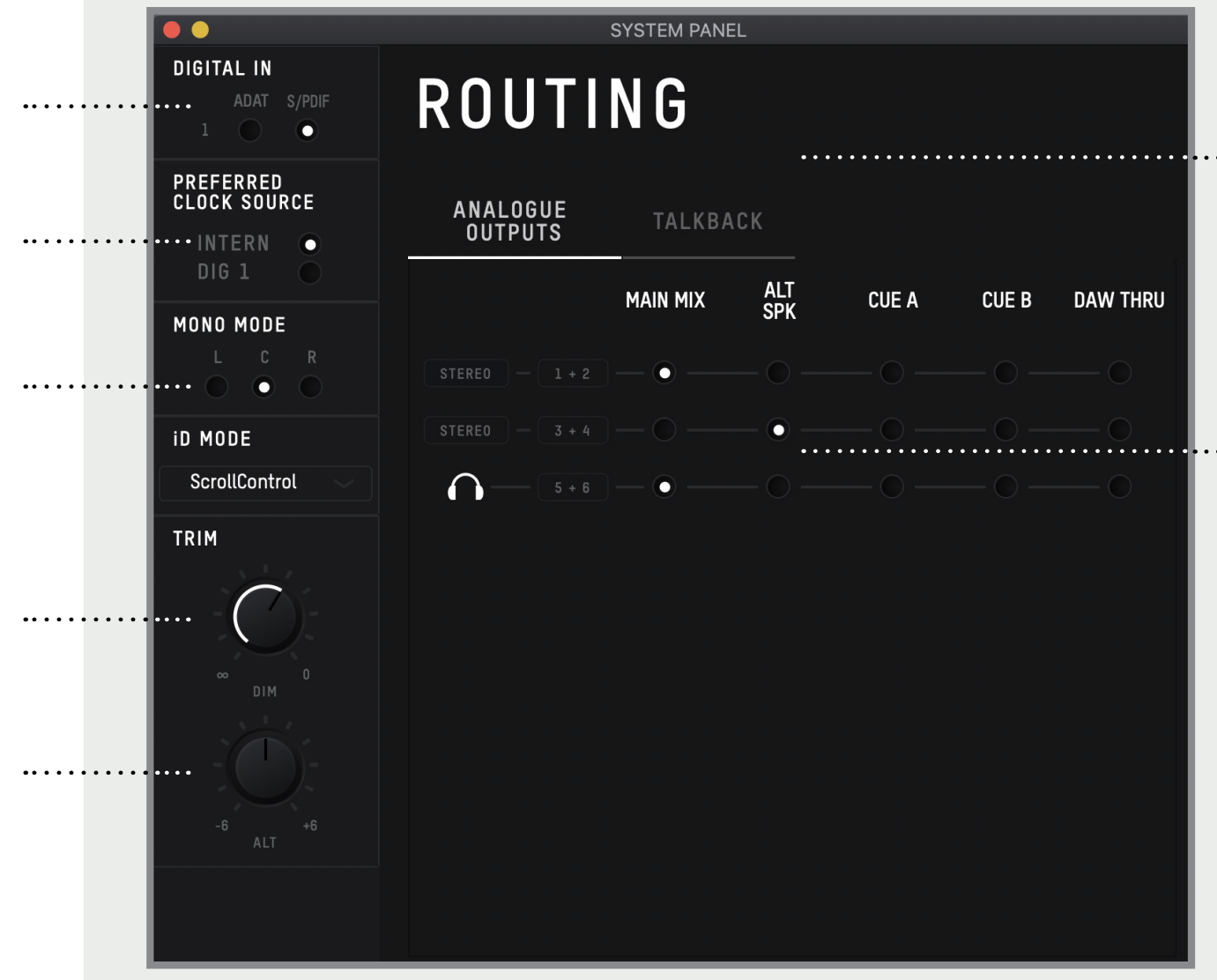Image resolution: width=1217 pixels, height=980 pixels.
Task: Click the ROUTING heading
Action: pos(553,104)
